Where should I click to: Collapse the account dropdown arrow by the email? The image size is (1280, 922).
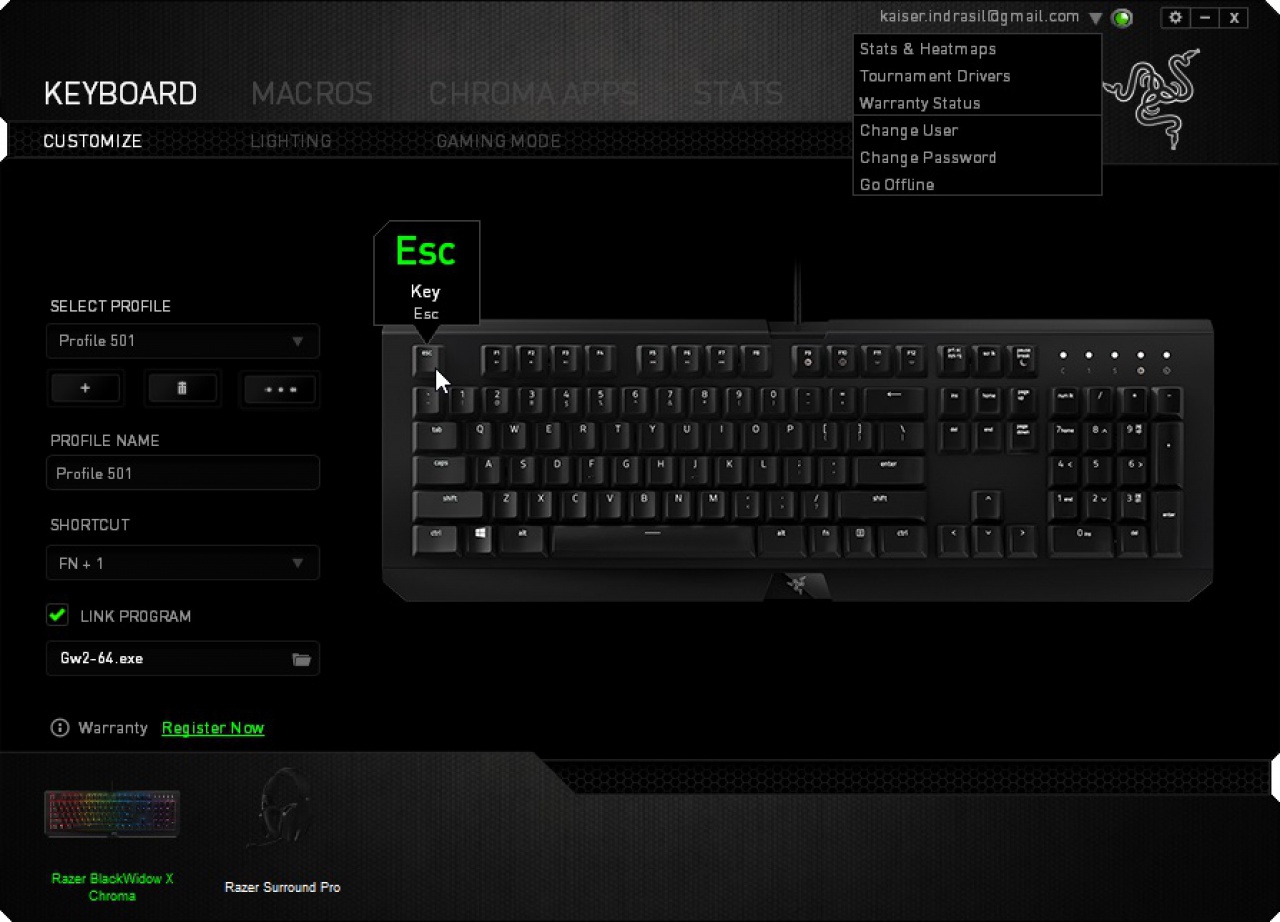point(1096,18)
